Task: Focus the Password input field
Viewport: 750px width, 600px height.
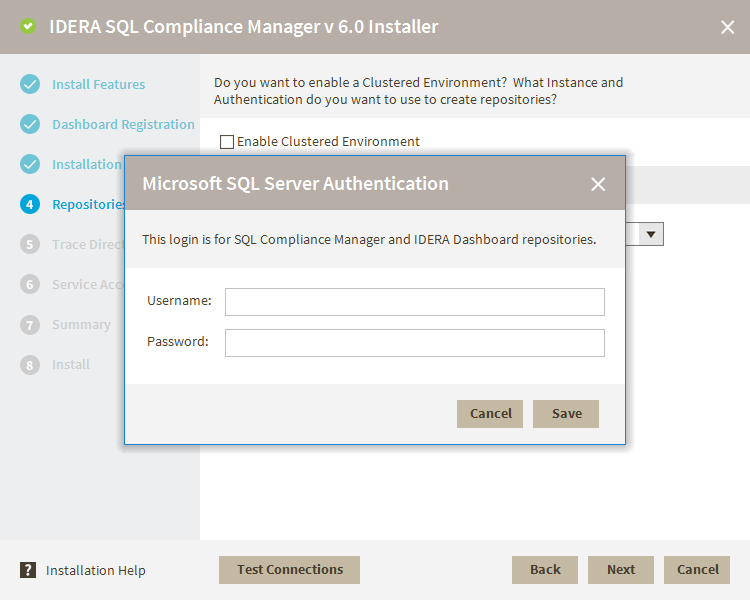Action: (x=414, y=343)
